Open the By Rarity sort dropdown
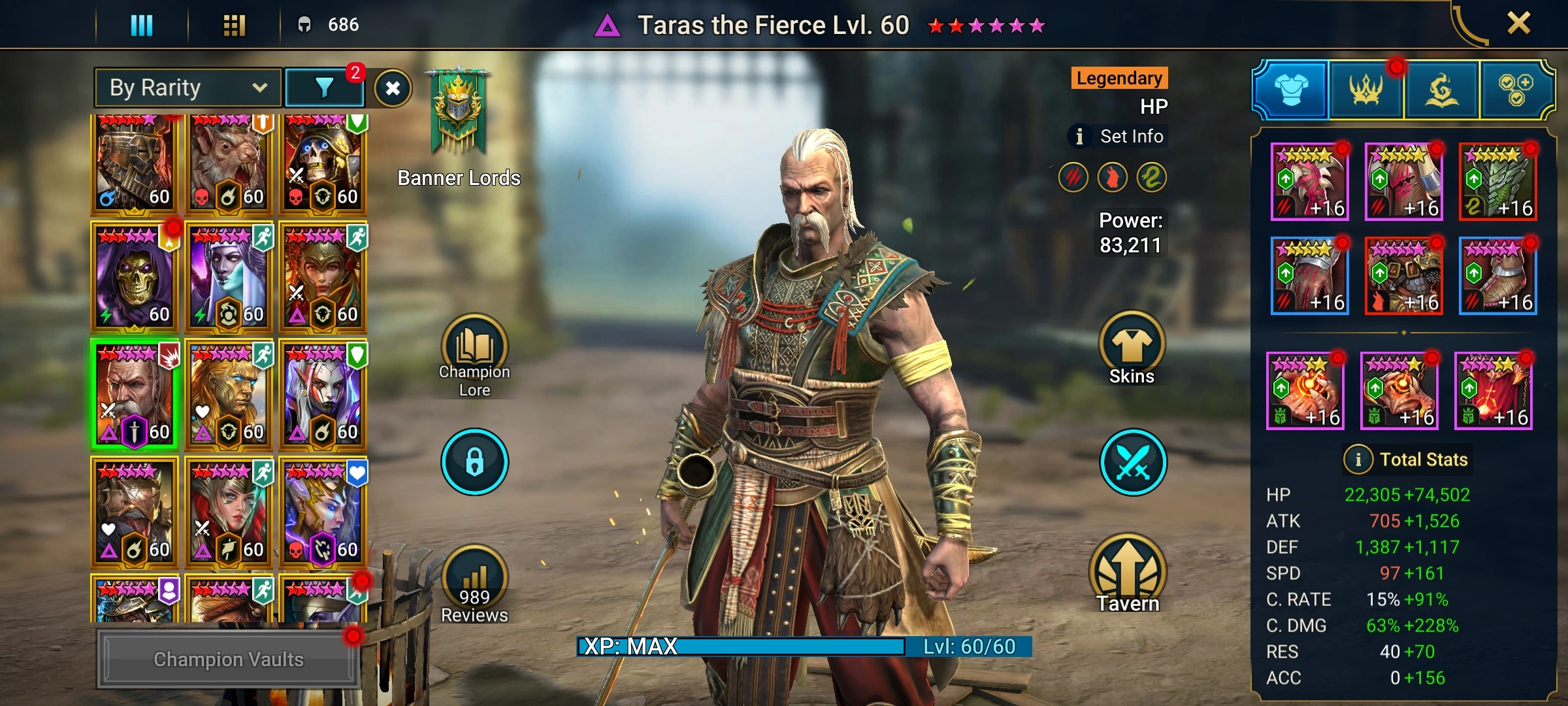Image resolution: width=1568 pixels, height=706 pixels. [188, 88]
